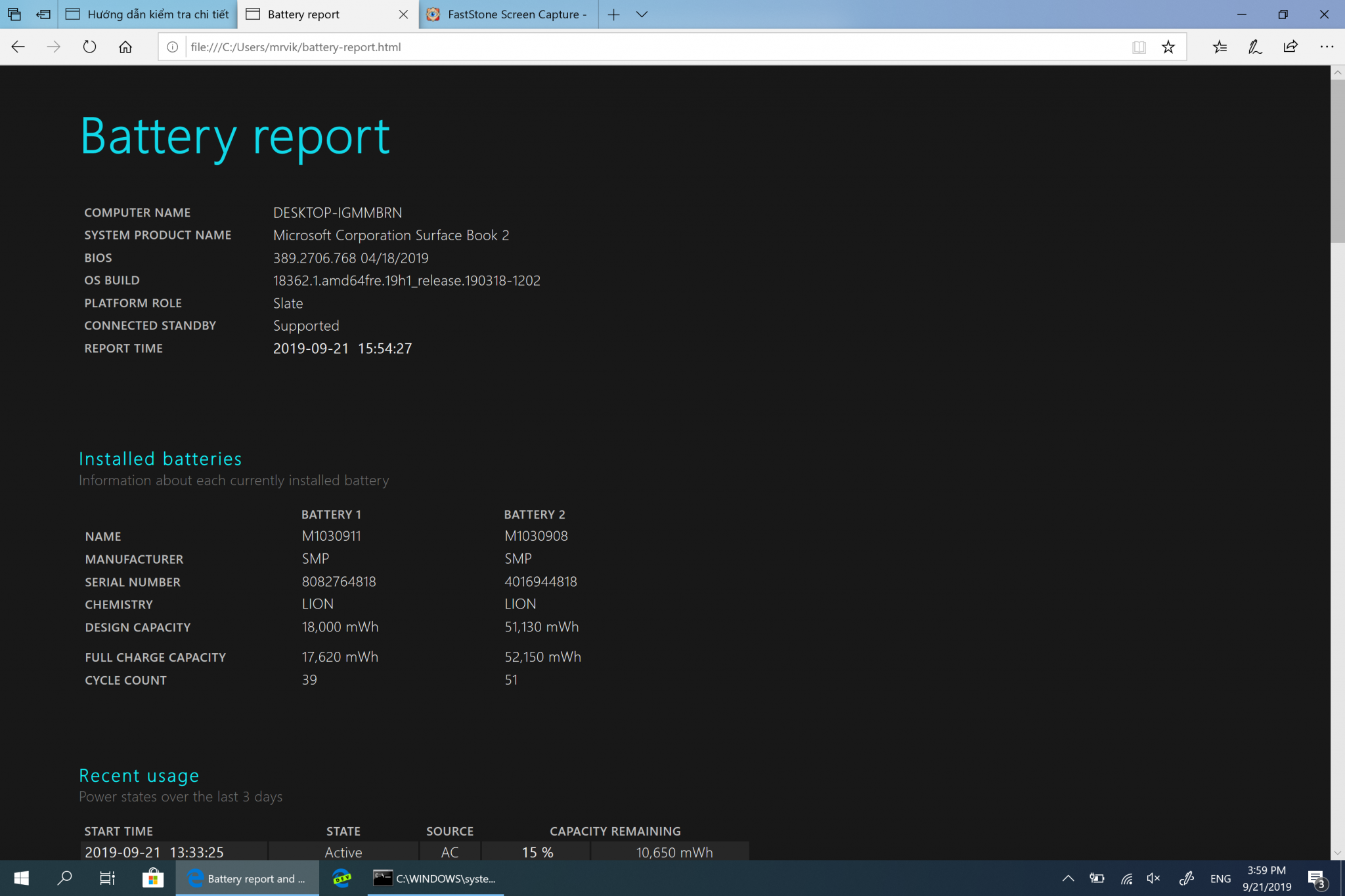Image resolution: width=1345 pixels, height=896 pixels.
Task: Click the Refresh page icon
Action: coord(89,47)
